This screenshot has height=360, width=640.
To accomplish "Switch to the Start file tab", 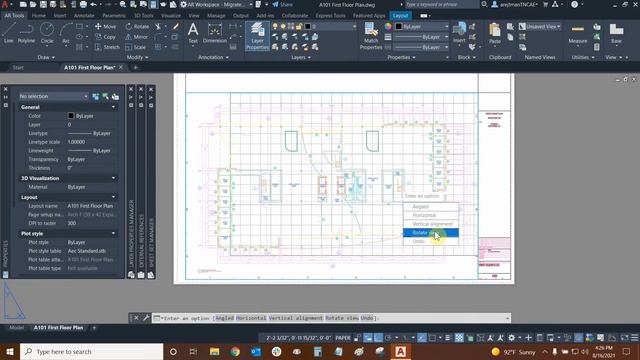I will tap(18, 67).
